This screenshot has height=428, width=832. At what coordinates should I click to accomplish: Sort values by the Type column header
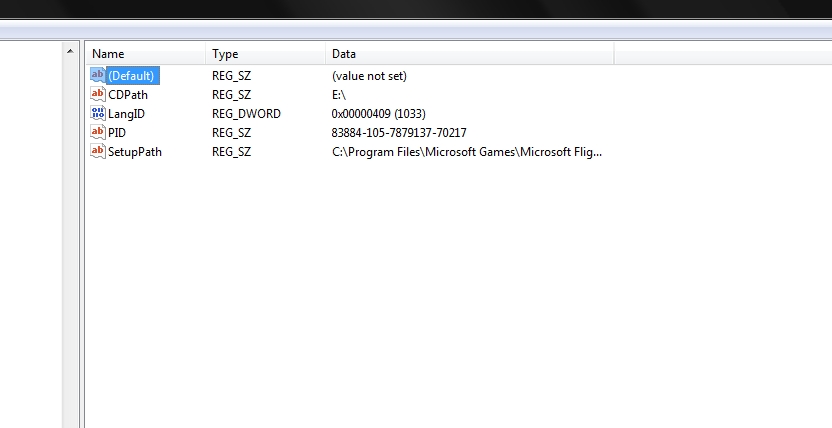pos(265,54)
